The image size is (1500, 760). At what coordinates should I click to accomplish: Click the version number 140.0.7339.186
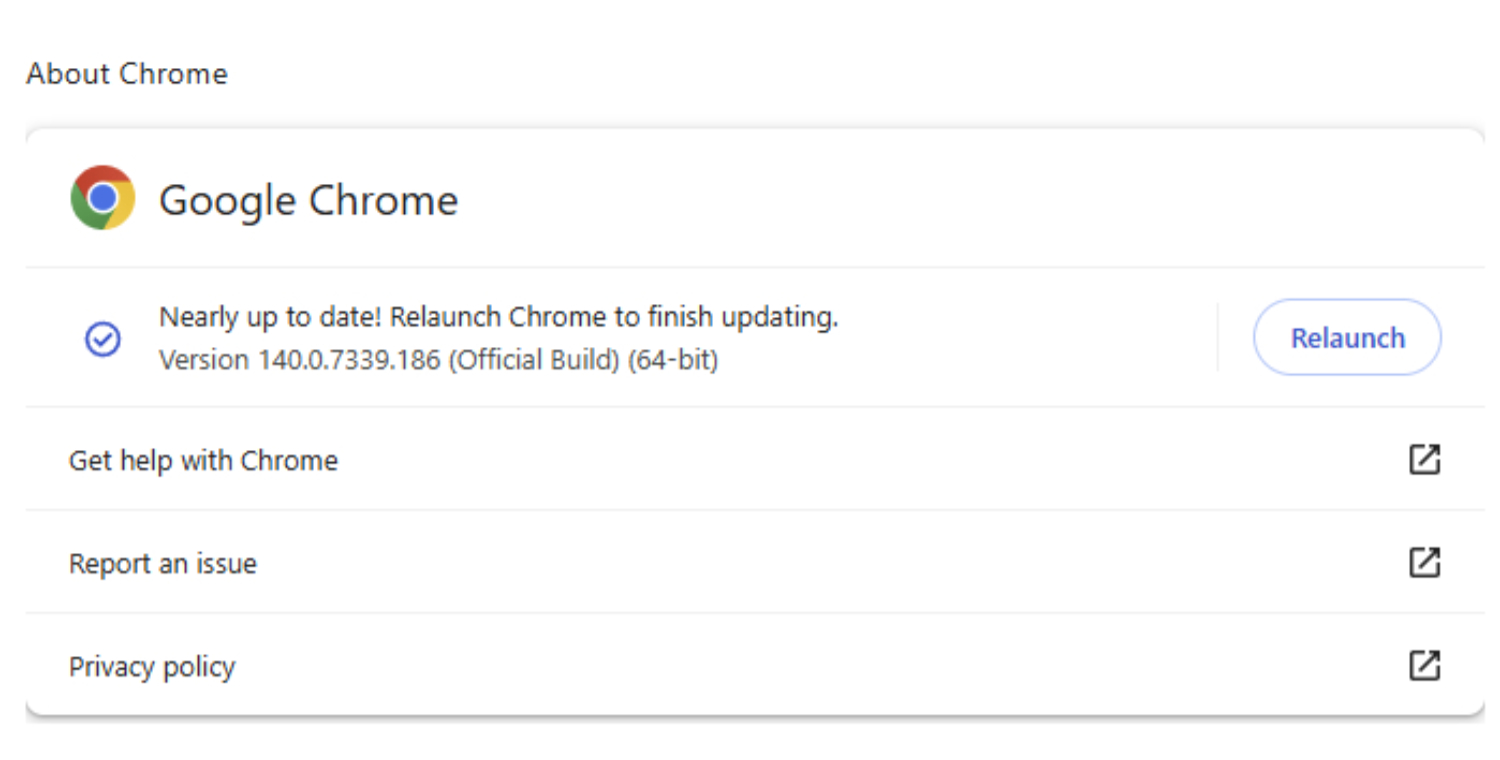click(x=349, y=360)
